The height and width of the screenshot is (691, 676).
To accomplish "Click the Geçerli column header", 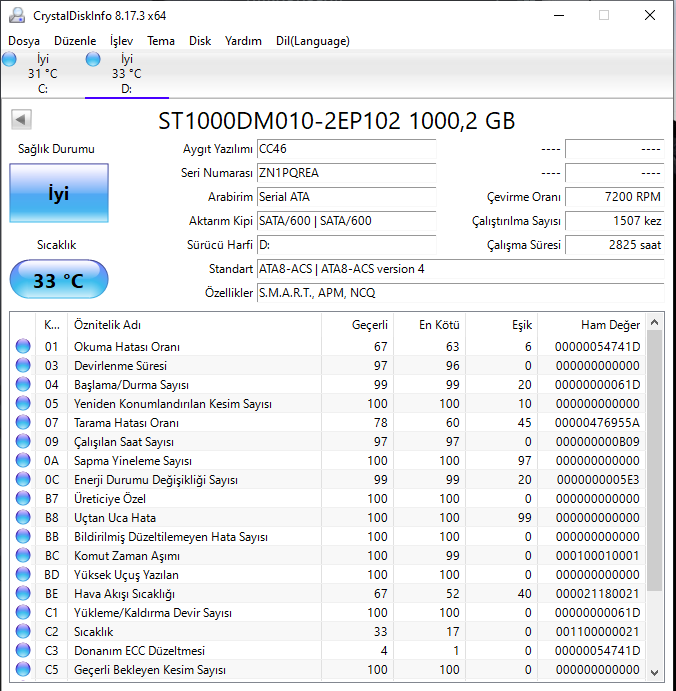I will coord(357,325).
